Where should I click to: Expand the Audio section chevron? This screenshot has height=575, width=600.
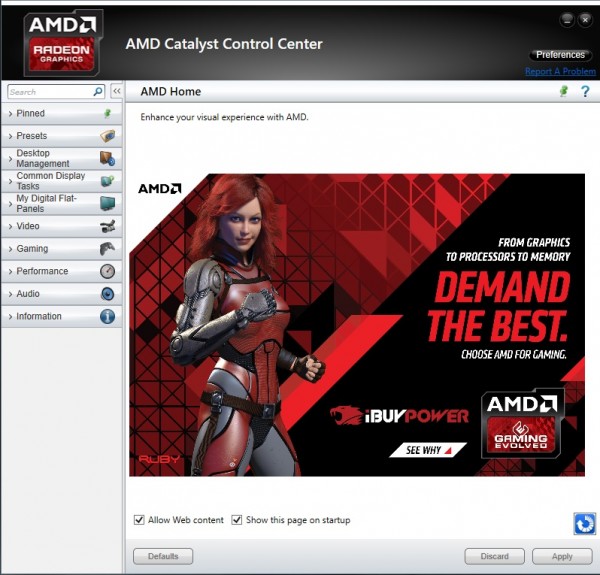pos(10,294)
